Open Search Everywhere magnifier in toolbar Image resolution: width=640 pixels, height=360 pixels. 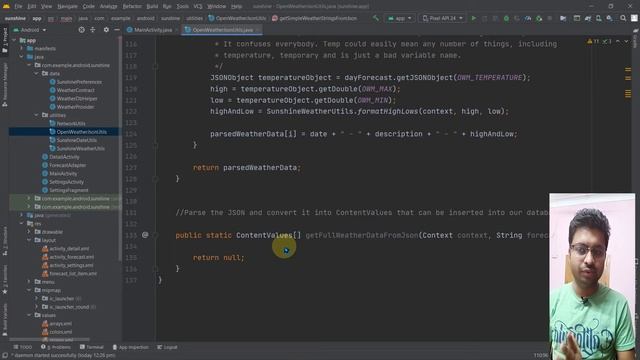[x=623, y=18]
